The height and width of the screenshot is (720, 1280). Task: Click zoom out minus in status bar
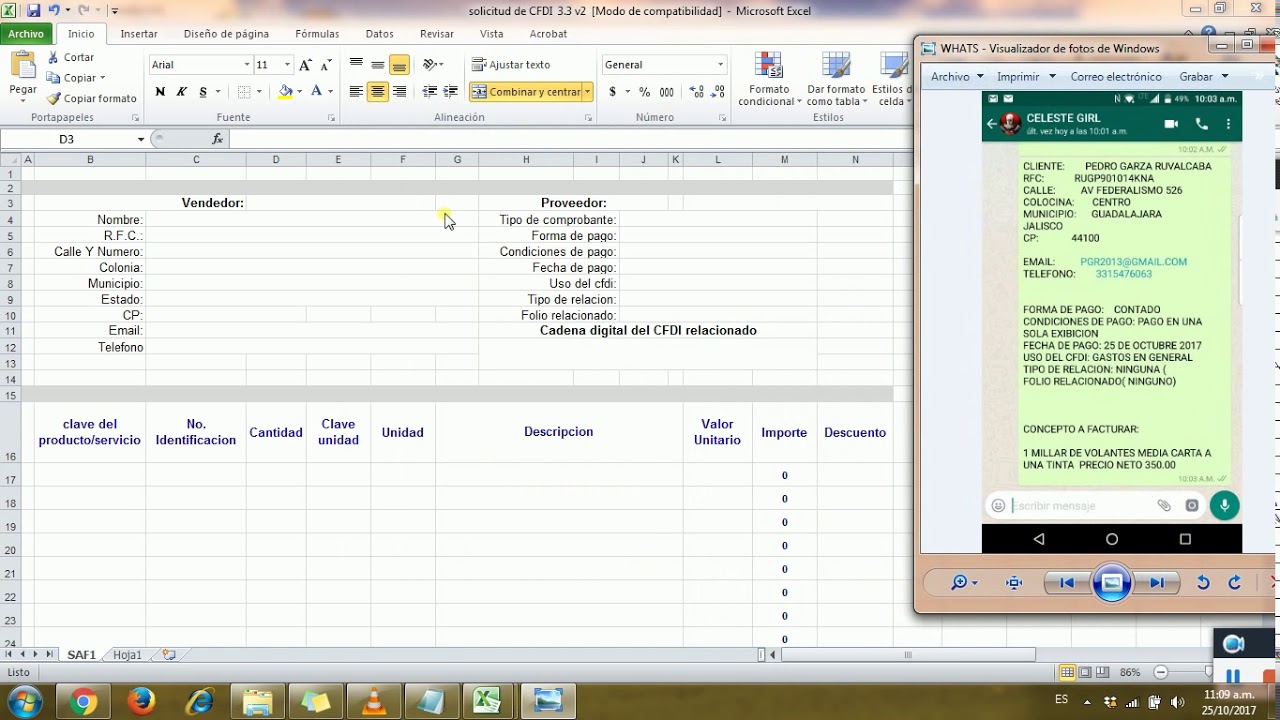coord(1161,673)
